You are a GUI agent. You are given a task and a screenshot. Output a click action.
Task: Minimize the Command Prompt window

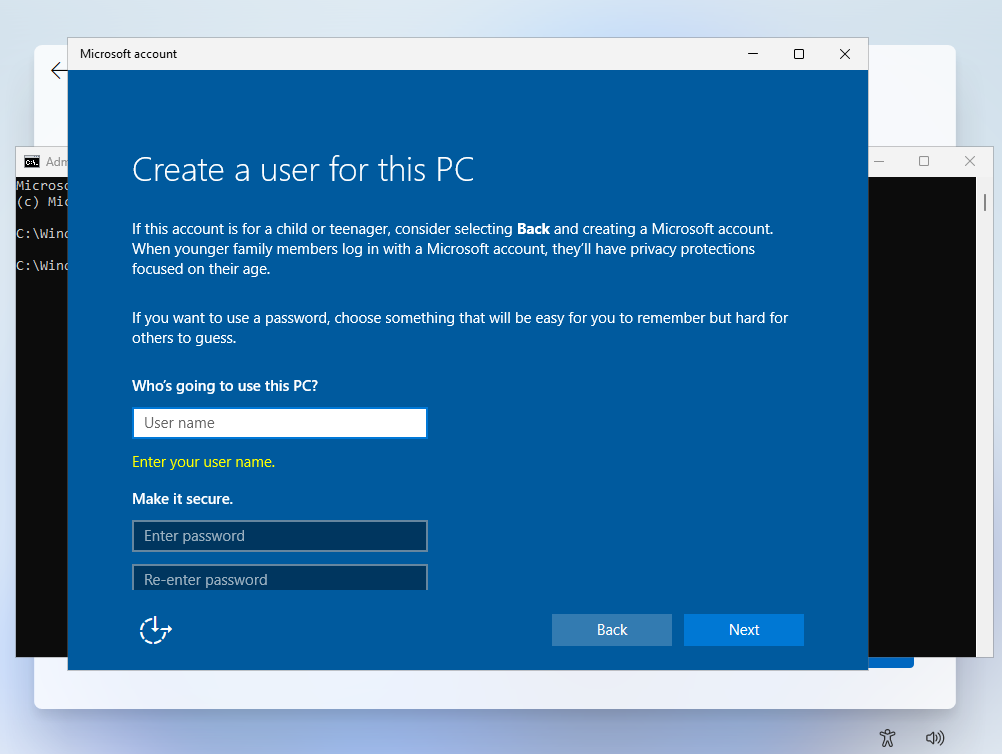tap(877, 161)
